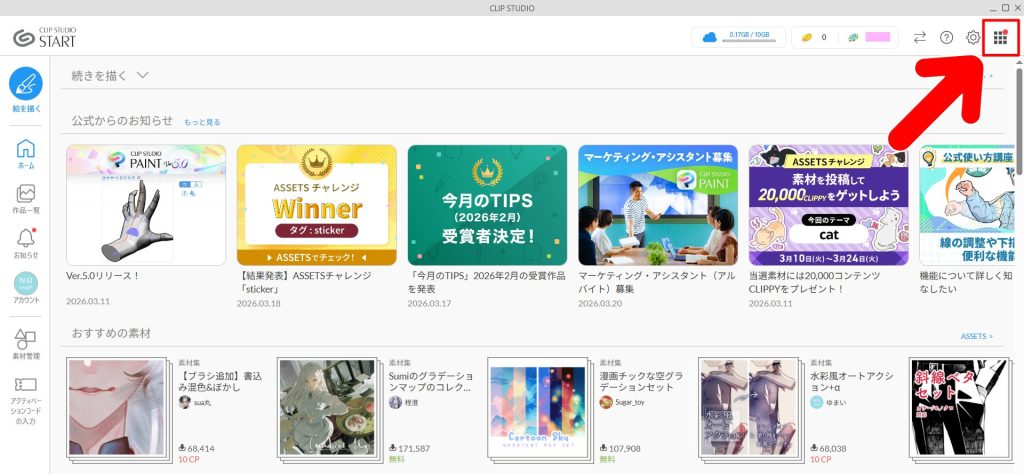Click the 0.17GB / 10GB storage bar
The width and height of the screenshot is (1024, 474).
(x=749, y=37)
